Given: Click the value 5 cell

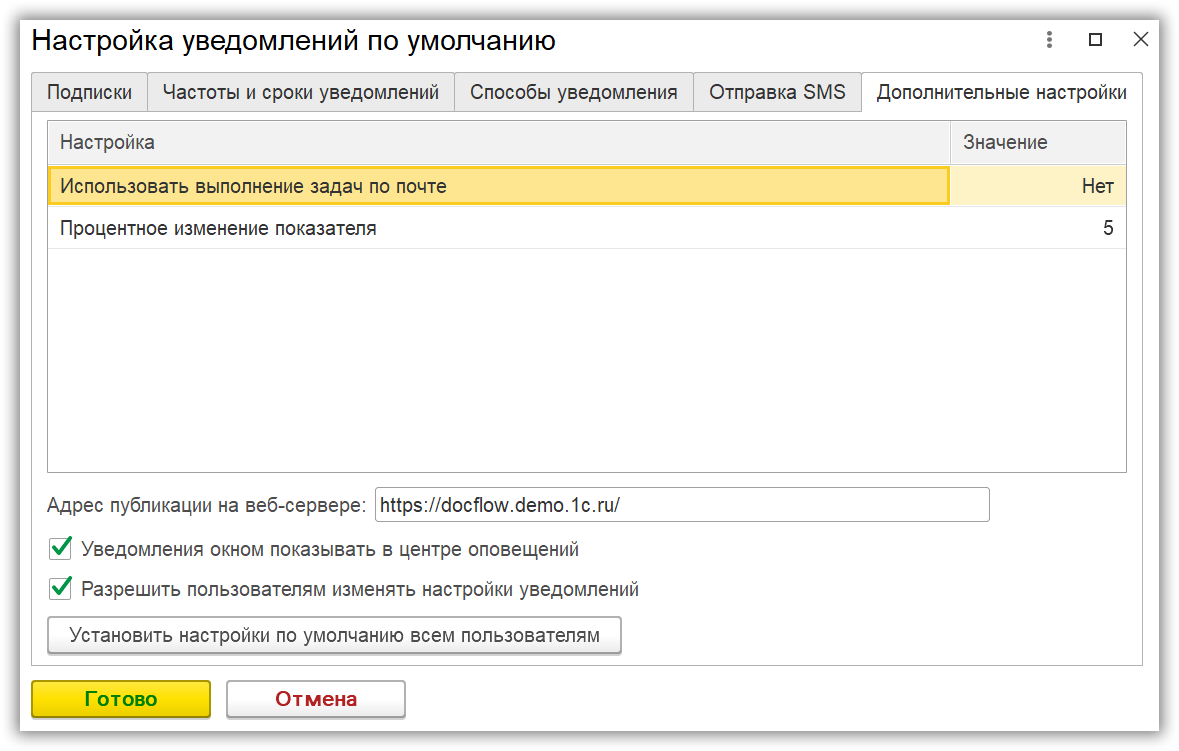Looking at the screenshot, I should click(1037, 228).
